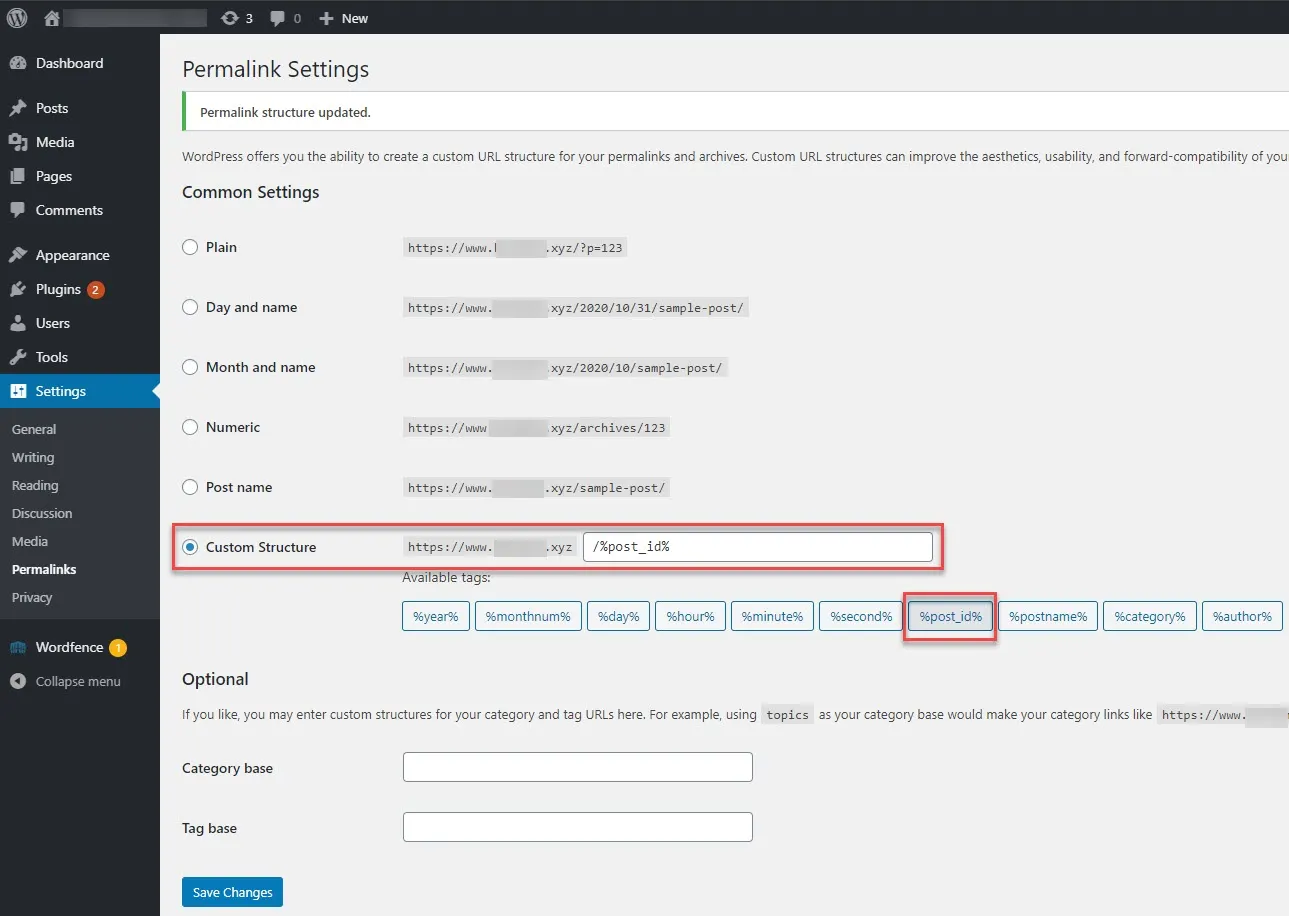Click the %author% tag button
Viewport: 1289px width, 916px height.
[1242, 616]
